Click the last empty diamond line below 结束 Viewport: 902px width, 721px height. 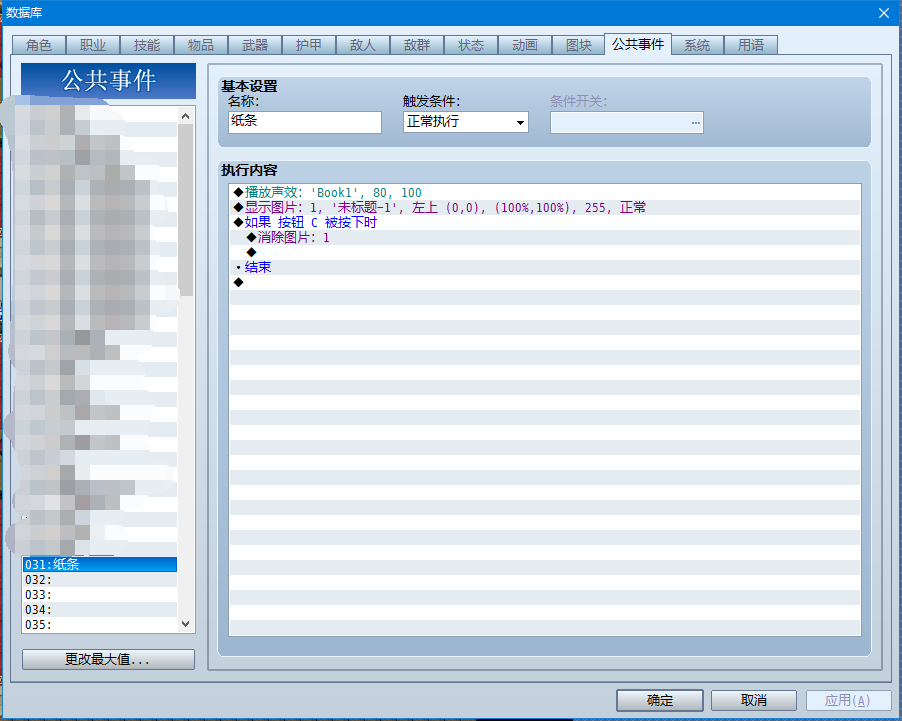[x=545, y=282]
